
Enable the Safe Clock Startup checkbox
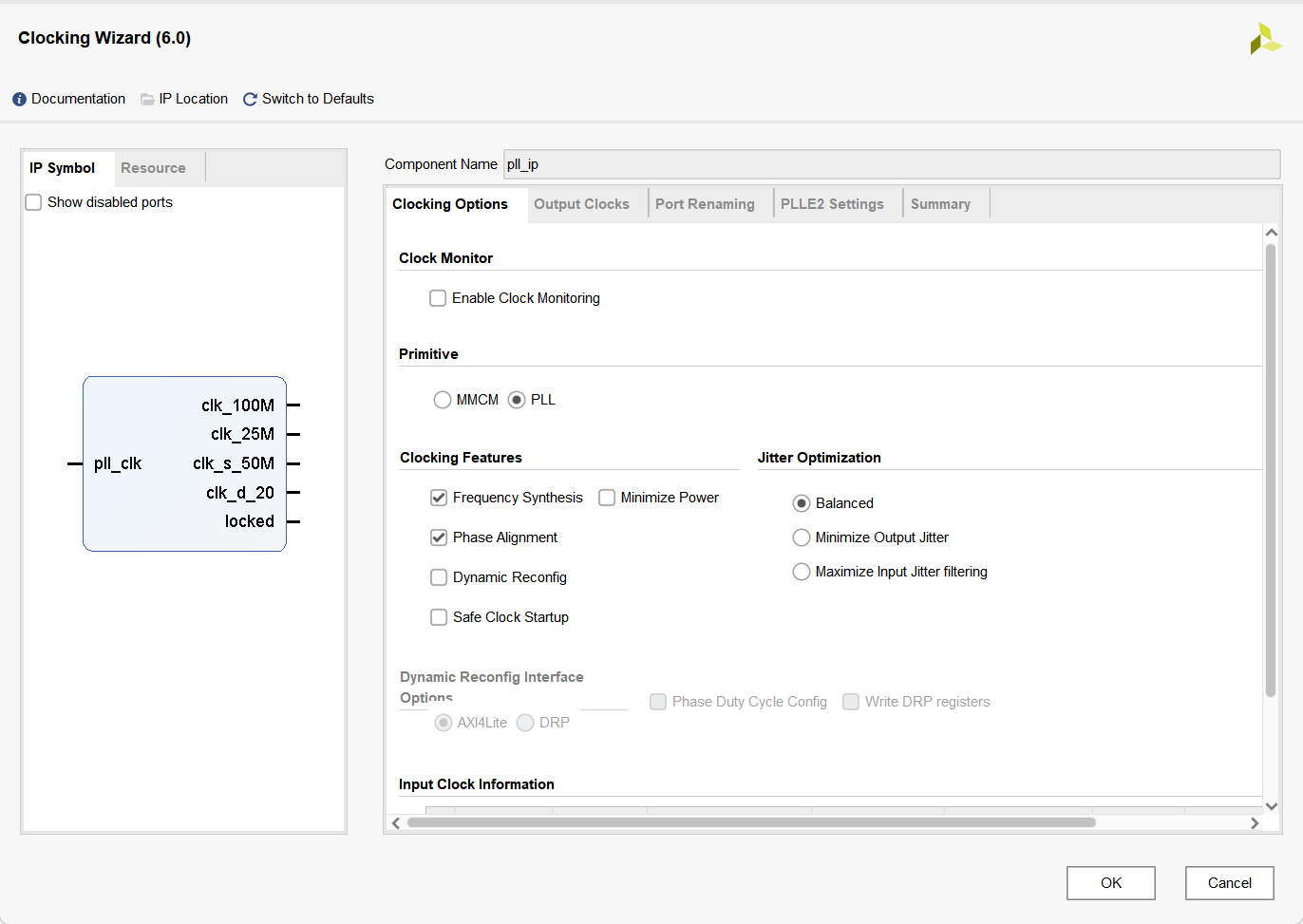(439, 617)
